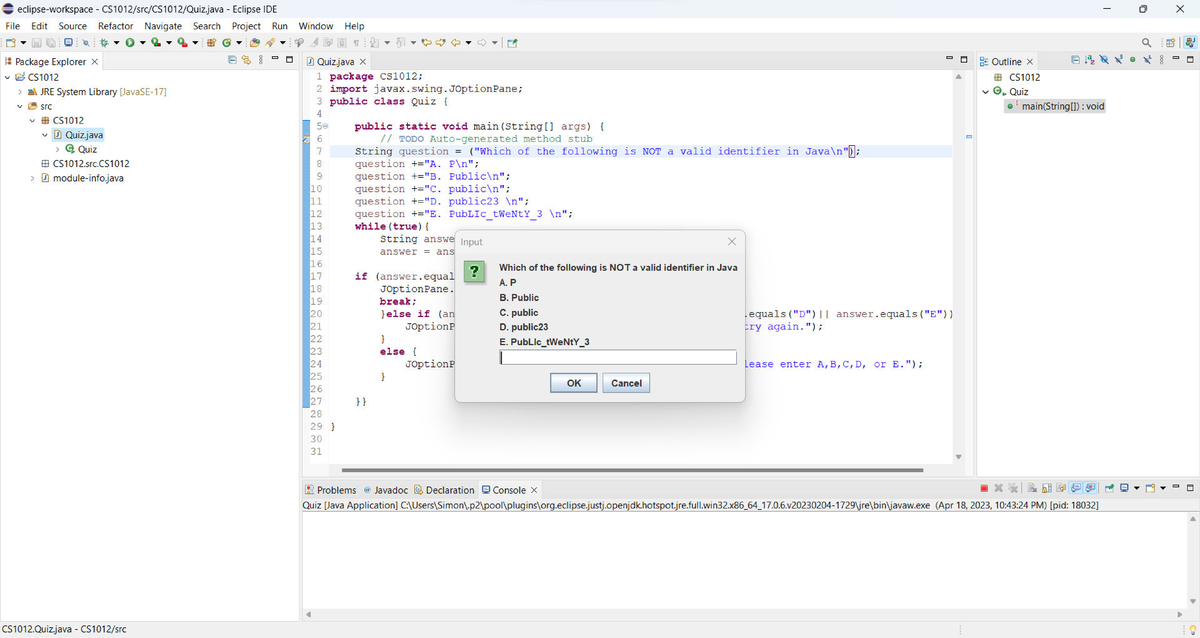
Task: Click the Debug bug icon in toolbar
Action: pos(104,43)
